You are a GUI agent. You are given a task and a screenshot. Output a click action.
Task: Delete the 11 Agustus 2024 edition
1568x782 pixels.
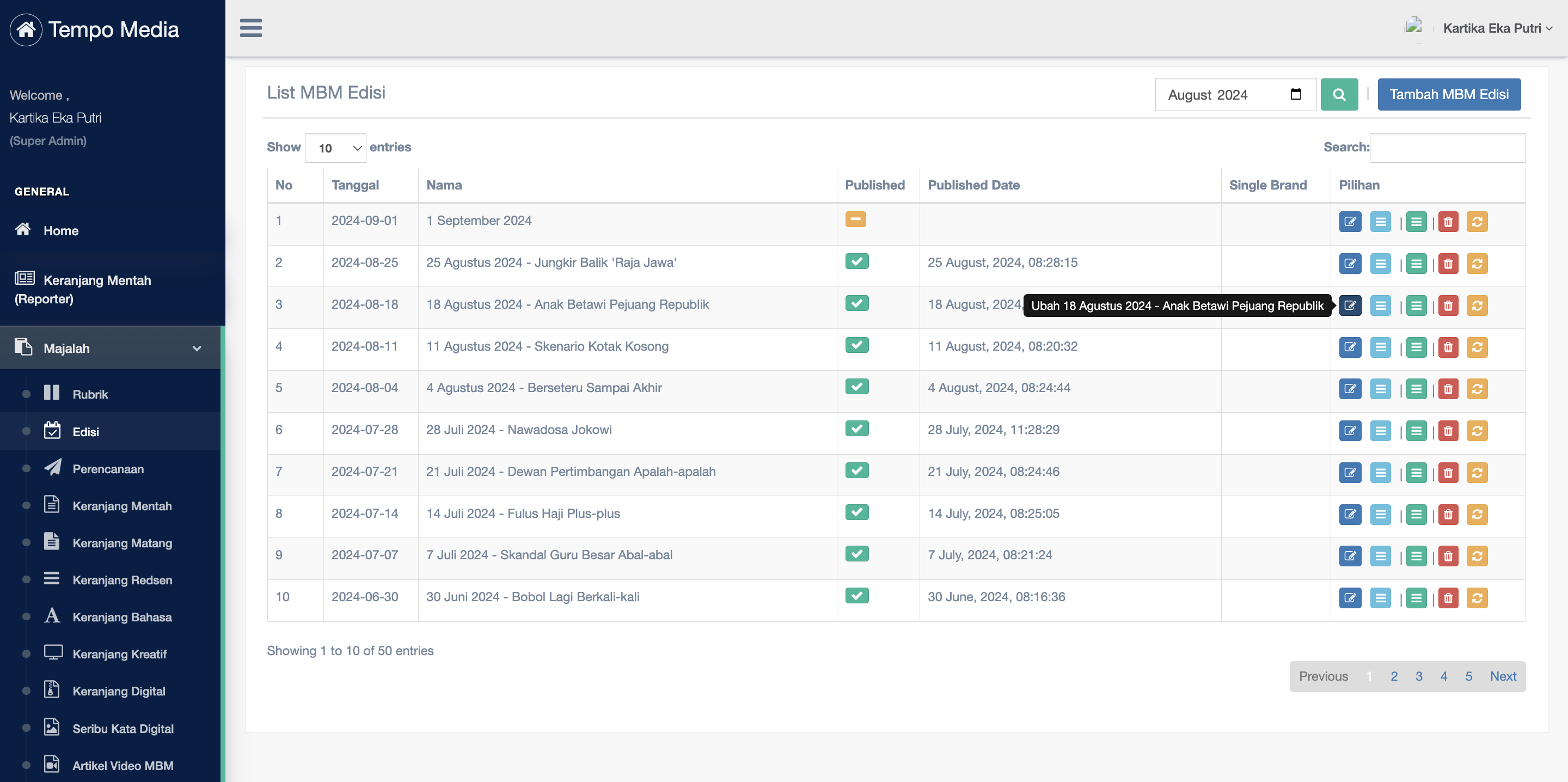[x=1448, y=347]
